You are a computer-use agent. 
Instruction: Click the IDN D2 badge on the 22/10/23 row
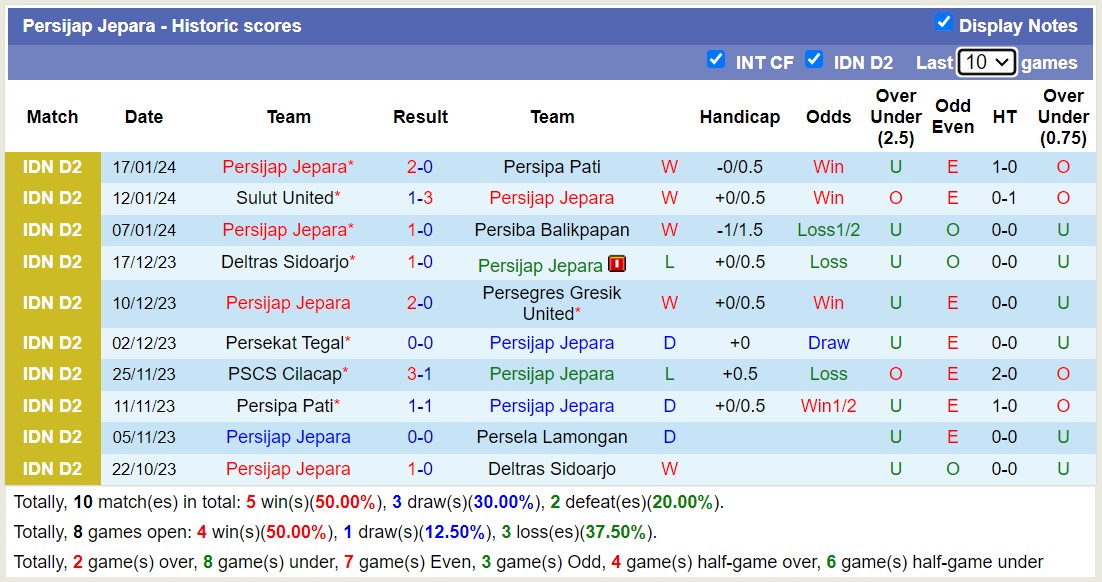click(52, 468)
